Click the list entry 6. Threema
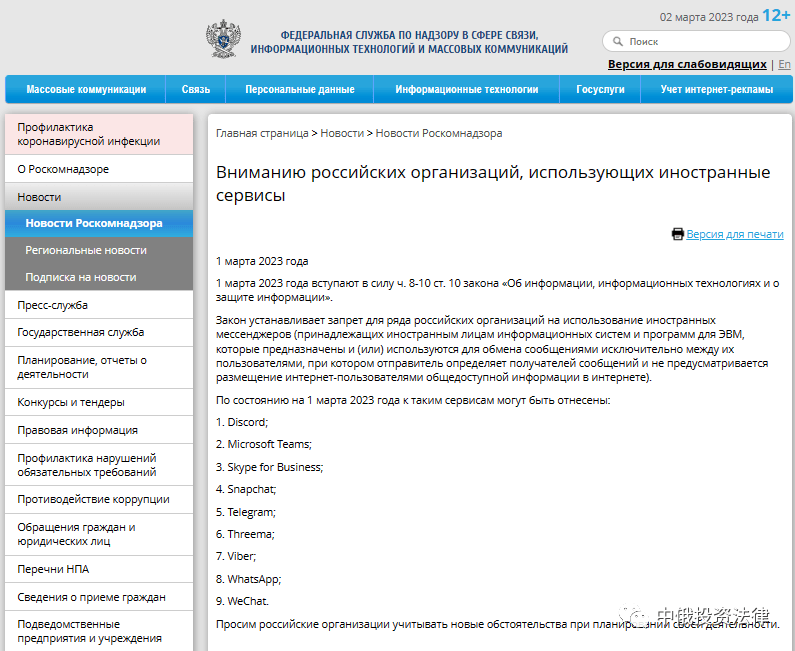Image resolution: width=795 pixels, height=651 pixels. [245, 534]
